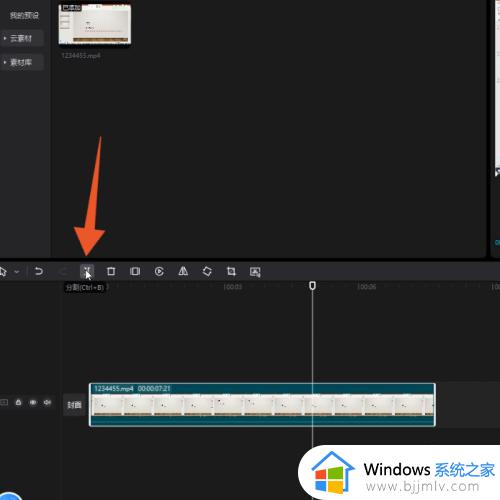Image resolution: width=500 pixels, height=500 pixels.
Task: Select the 1234455.mp4 media thumbnail
Action: [95, 24]
